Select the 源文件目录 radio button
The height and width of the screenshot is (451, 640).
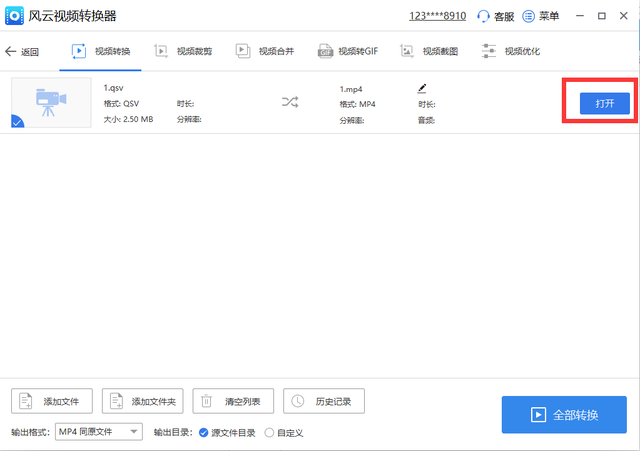203,433
